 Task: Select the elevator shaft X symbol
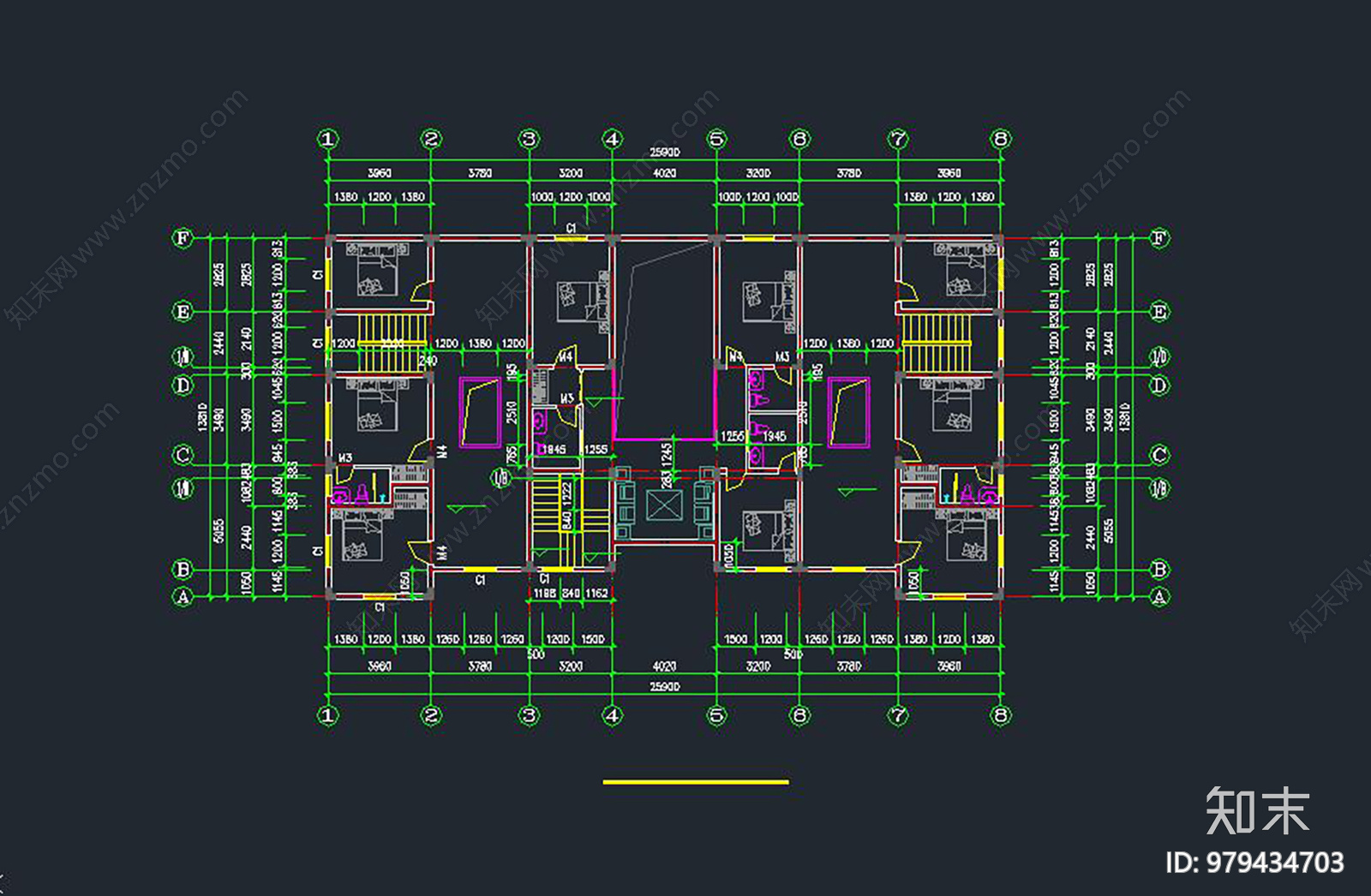tap(663, 505)
